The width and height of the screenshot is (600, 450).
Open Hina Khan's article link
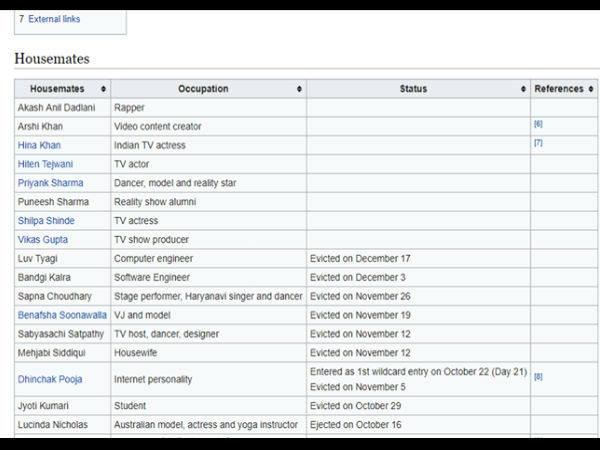[x=39, y=145]
